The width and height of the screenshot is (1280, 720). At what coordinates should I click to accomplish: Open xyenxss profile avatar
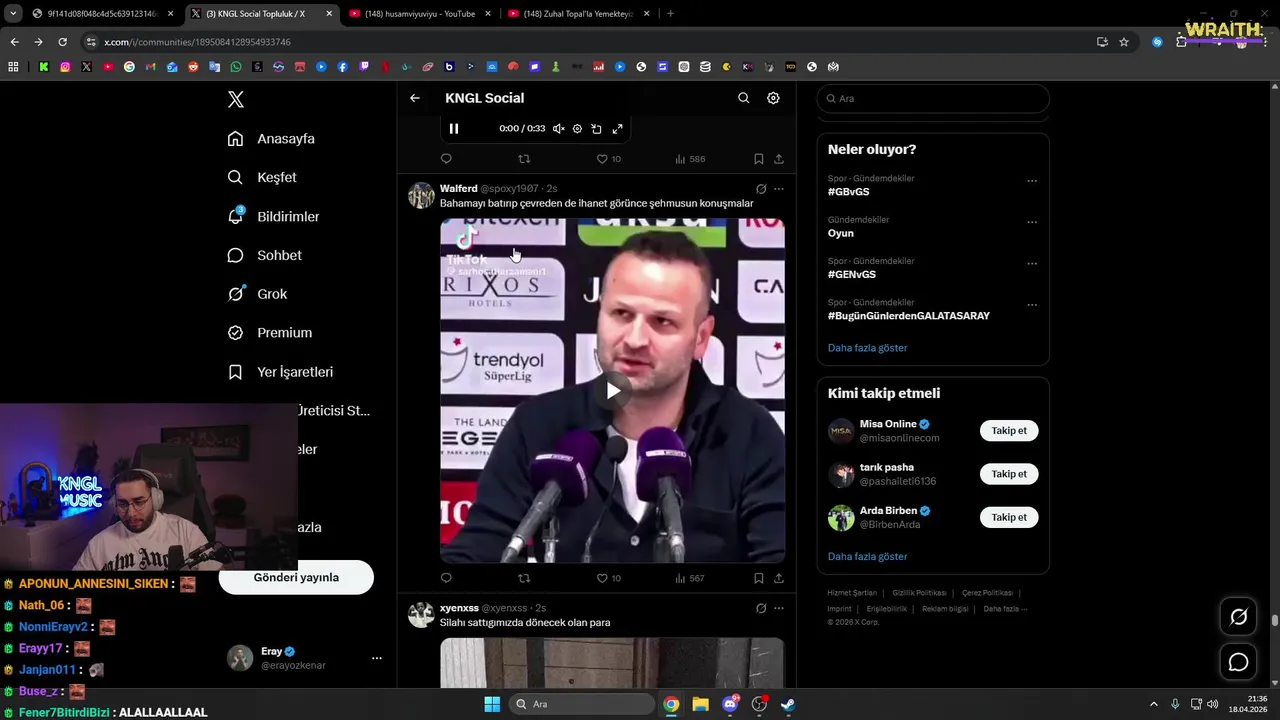click(x=421, y=614)
